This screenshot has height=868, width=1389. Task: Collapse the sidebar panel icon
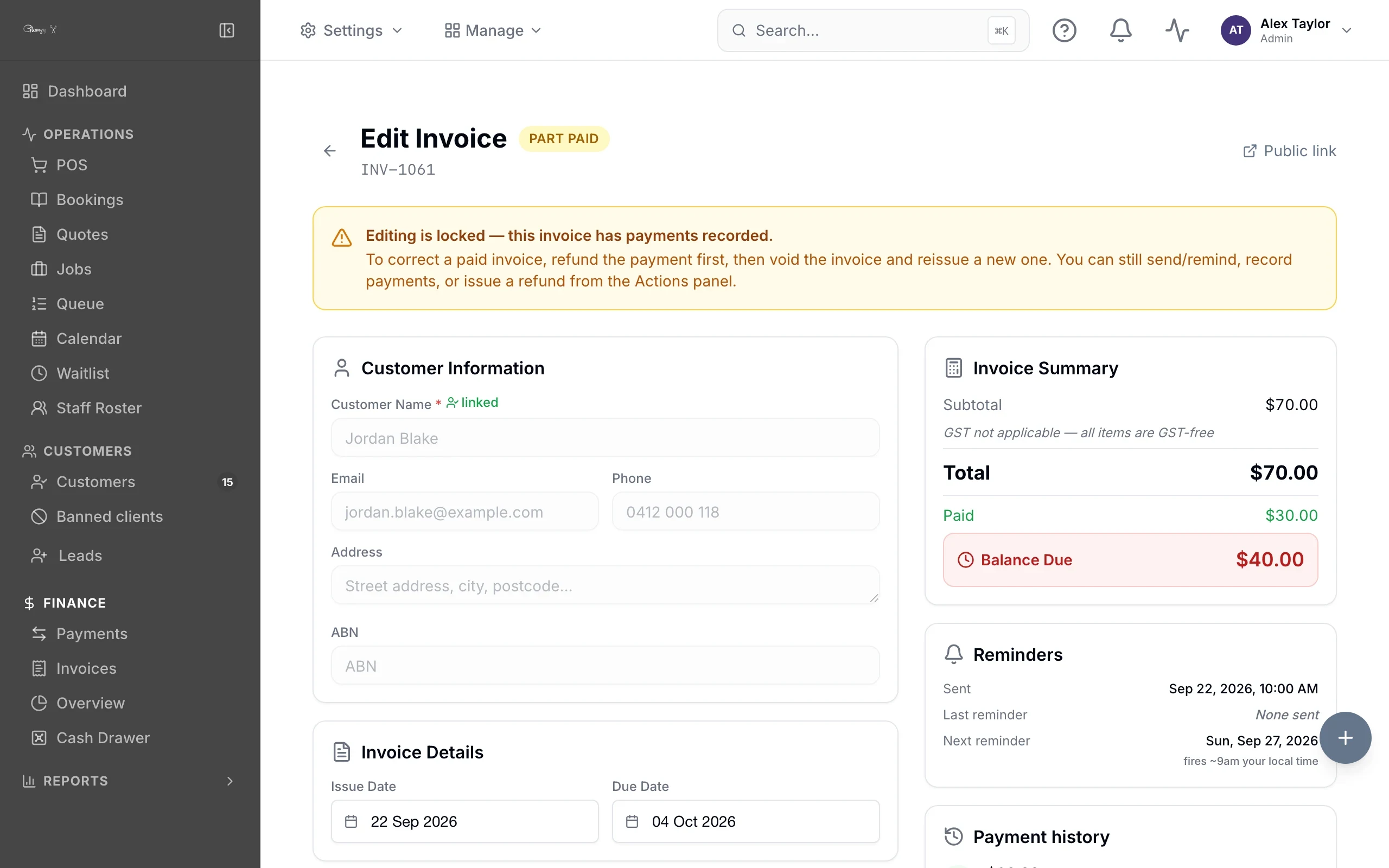click(x=227, y=30)
